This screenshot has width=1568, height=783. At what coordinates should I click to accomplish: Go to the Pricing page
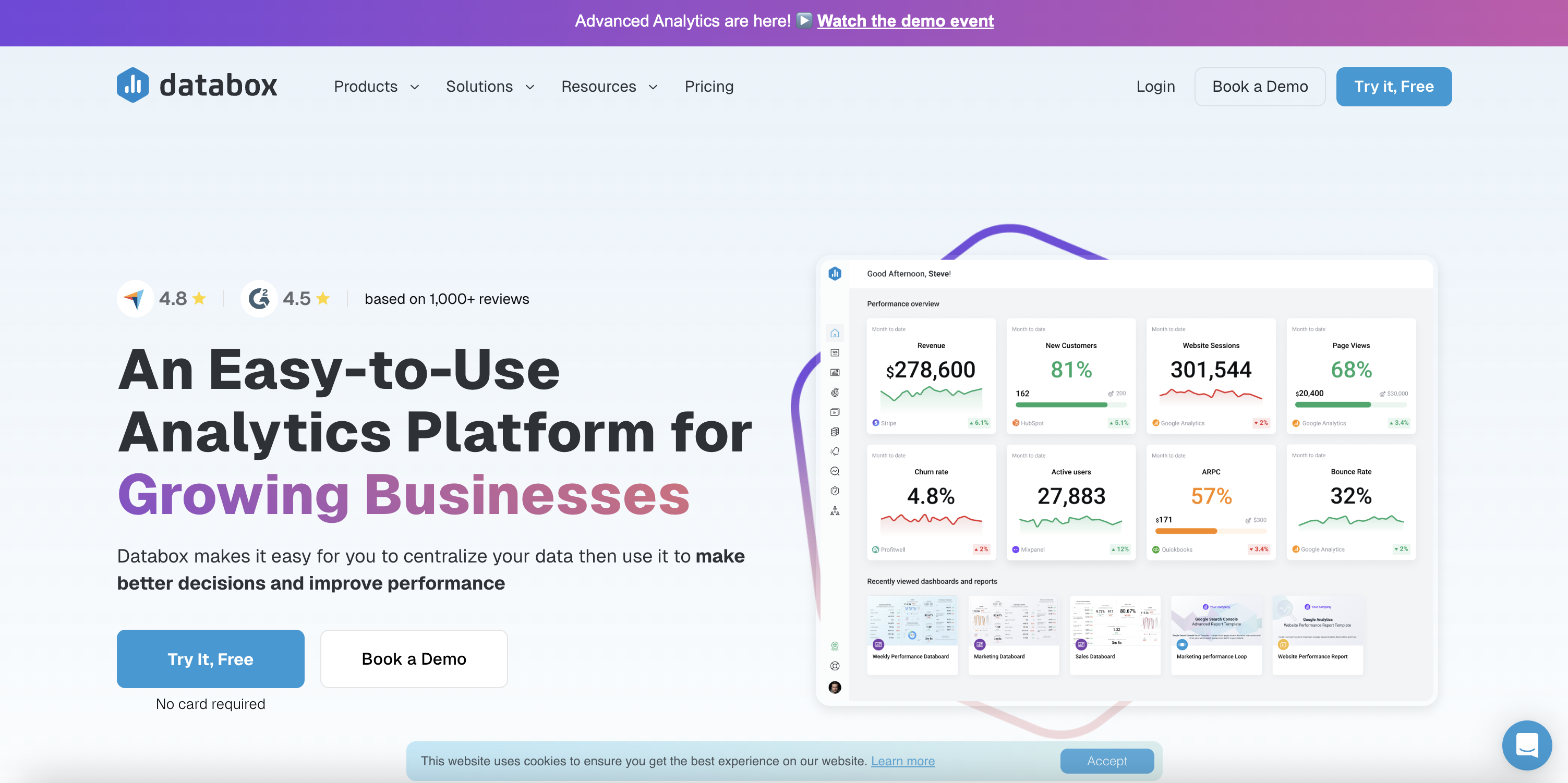[708, 87]
